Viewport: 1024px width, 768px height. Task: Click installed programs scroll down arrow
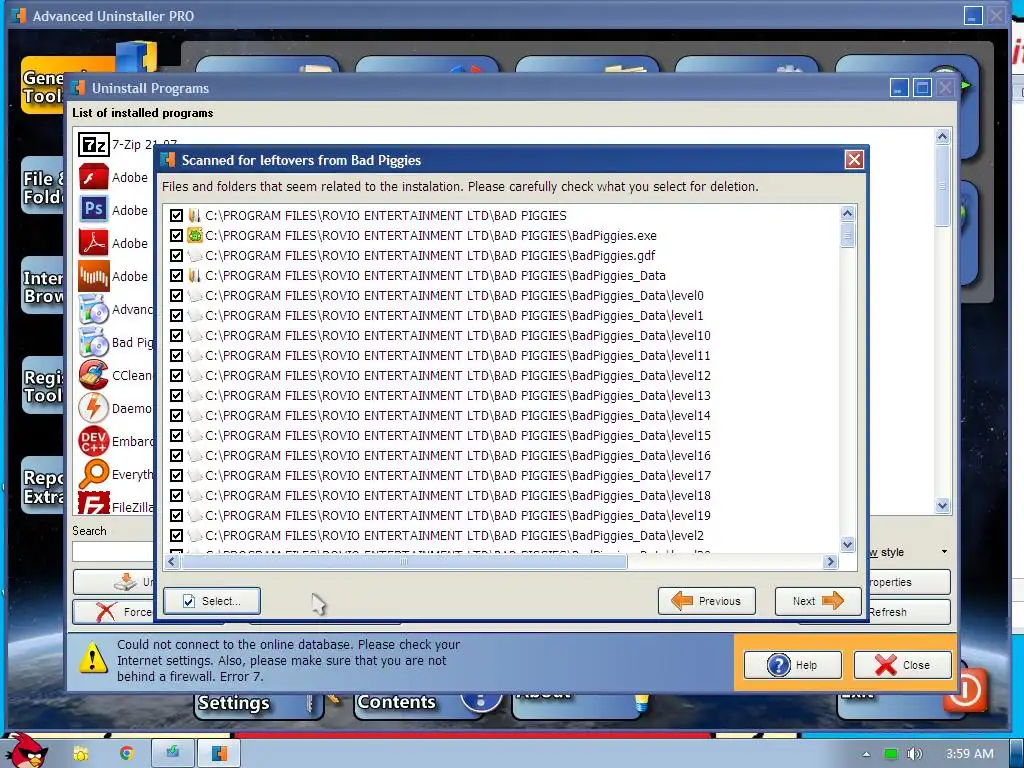[x=942, y=505]
